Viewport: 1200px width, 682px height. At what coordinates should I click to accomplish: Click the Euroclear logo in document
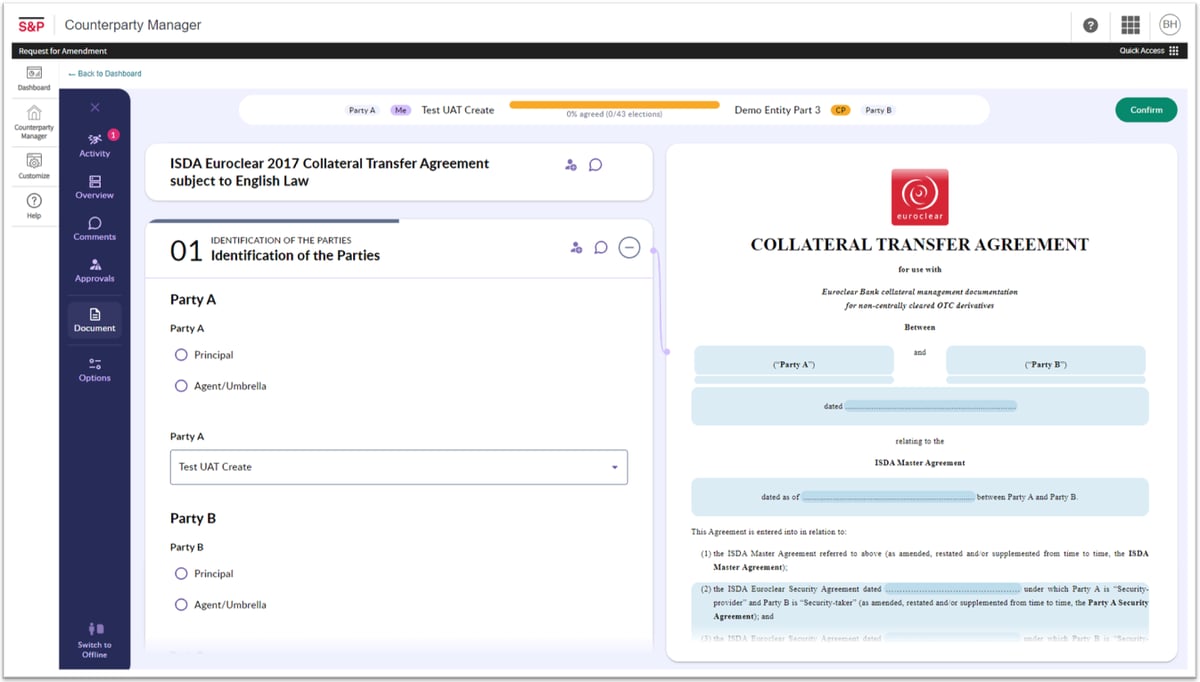[920, 197]
